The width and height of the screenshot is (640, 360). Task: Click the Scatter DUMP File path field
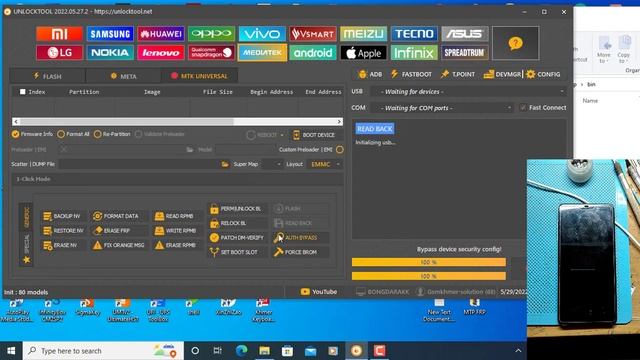point(140,164)
